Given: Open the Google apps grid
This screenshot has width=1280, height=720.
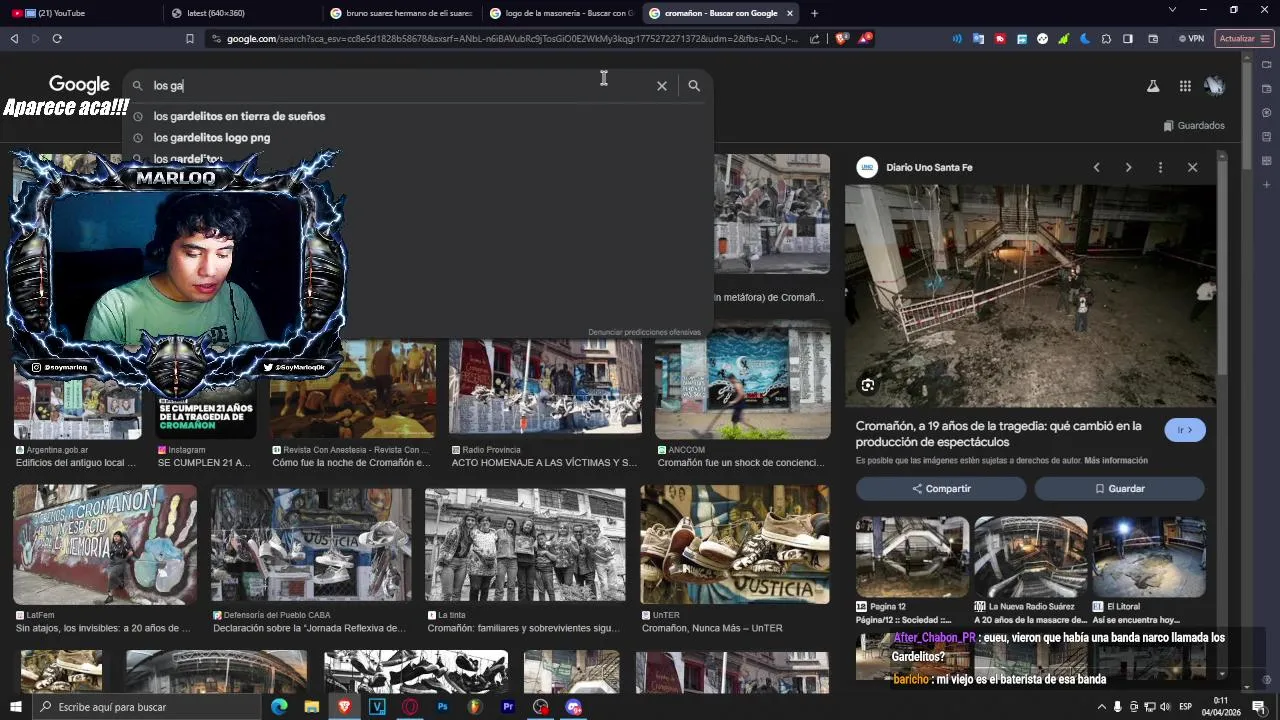Looking at the screenshot, I should [x=1185, y=86].
